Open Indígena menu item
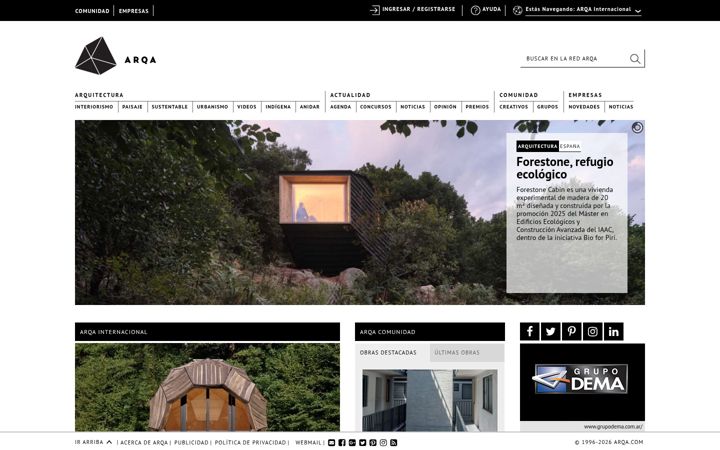The height and width of the screenshot is (450, 720). coord(278,107)
